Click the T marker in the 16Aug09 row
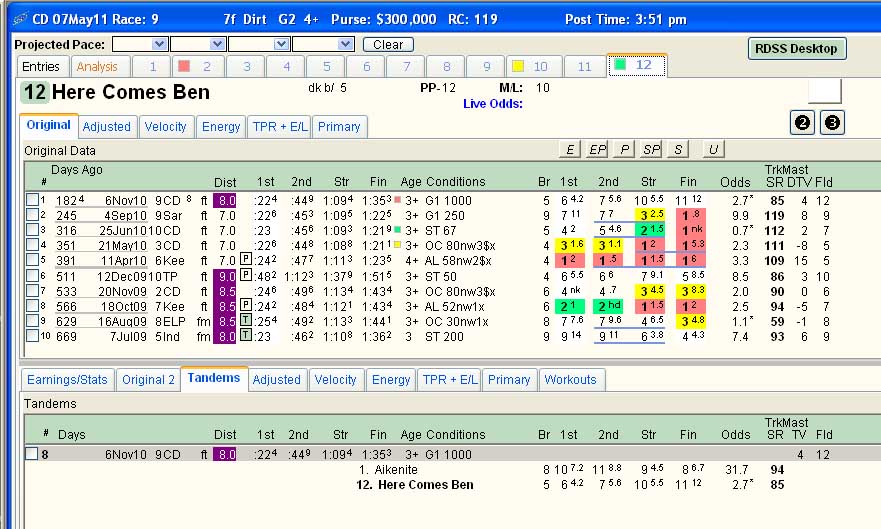 click(246, 321)
